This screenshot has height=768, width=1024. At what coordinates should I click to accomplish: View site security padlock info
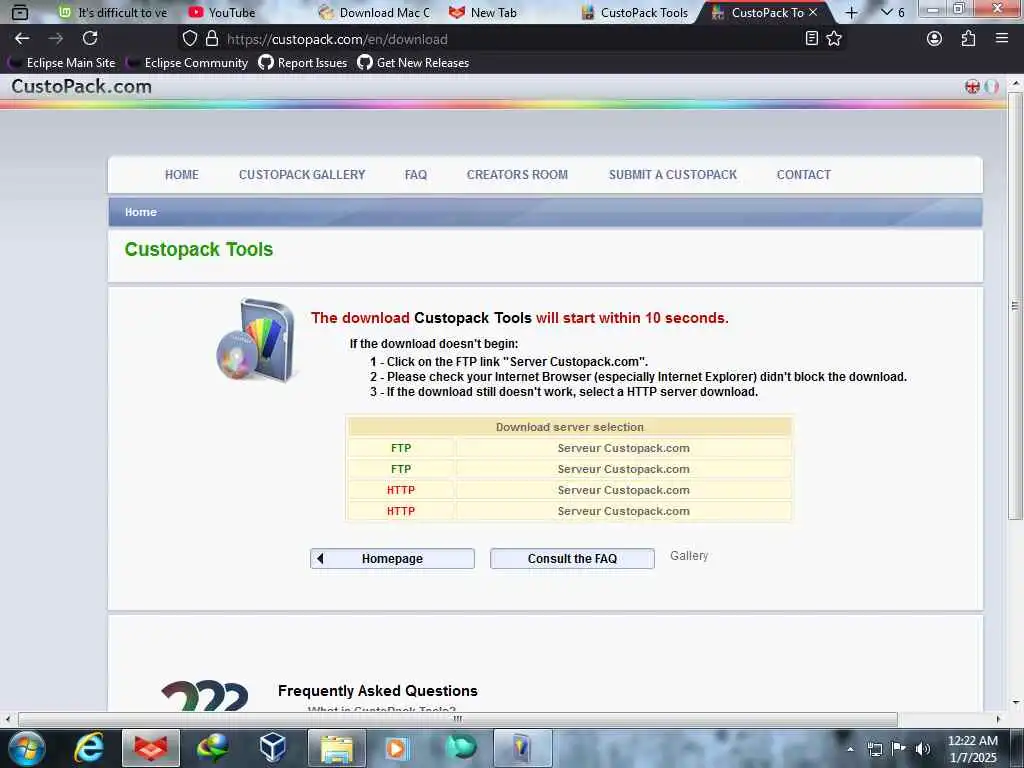tap(212, 39)
